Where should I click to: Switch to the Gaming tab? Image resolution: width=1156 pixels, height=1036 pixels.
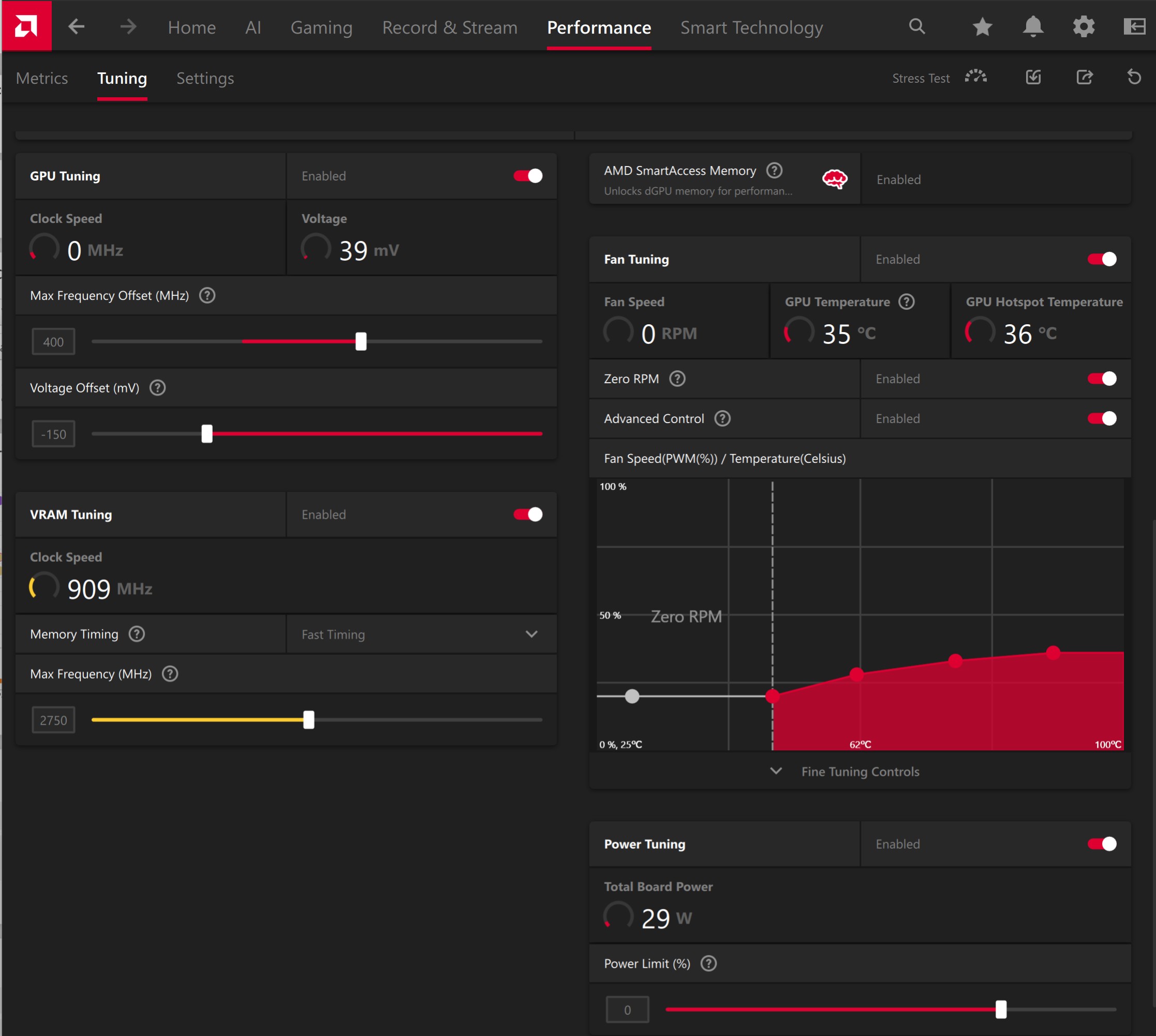pos(322,27)
